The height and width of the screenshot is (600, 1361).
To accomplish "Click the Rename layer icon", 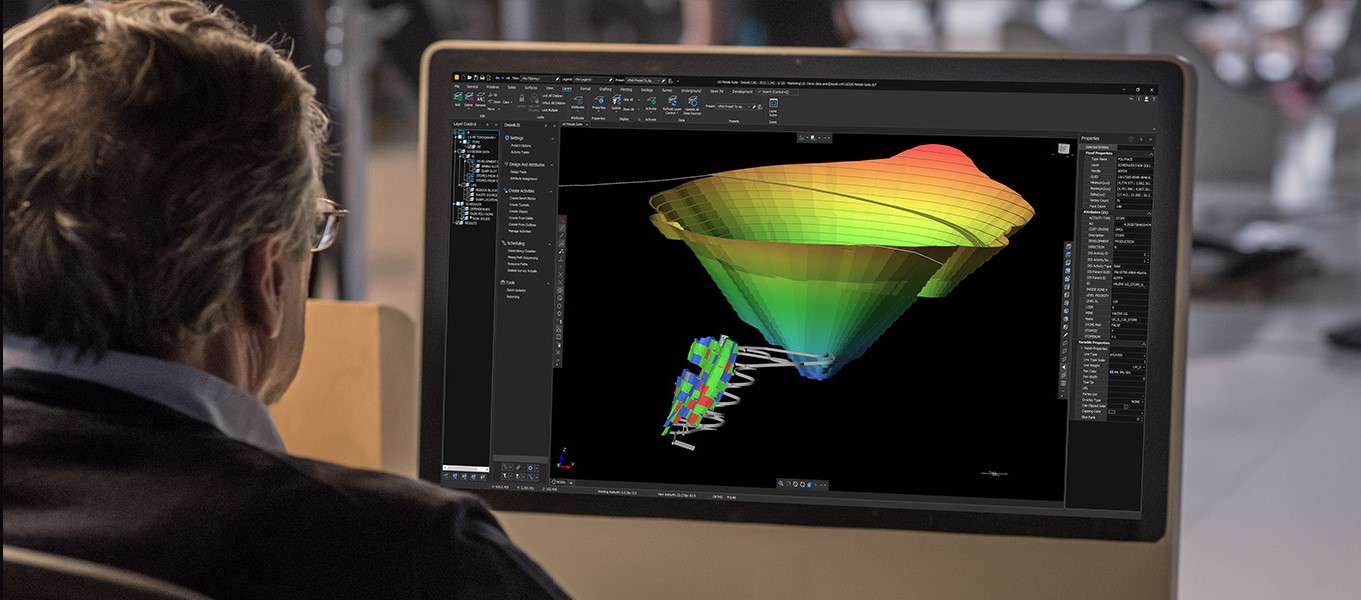I will pos(481,99).
